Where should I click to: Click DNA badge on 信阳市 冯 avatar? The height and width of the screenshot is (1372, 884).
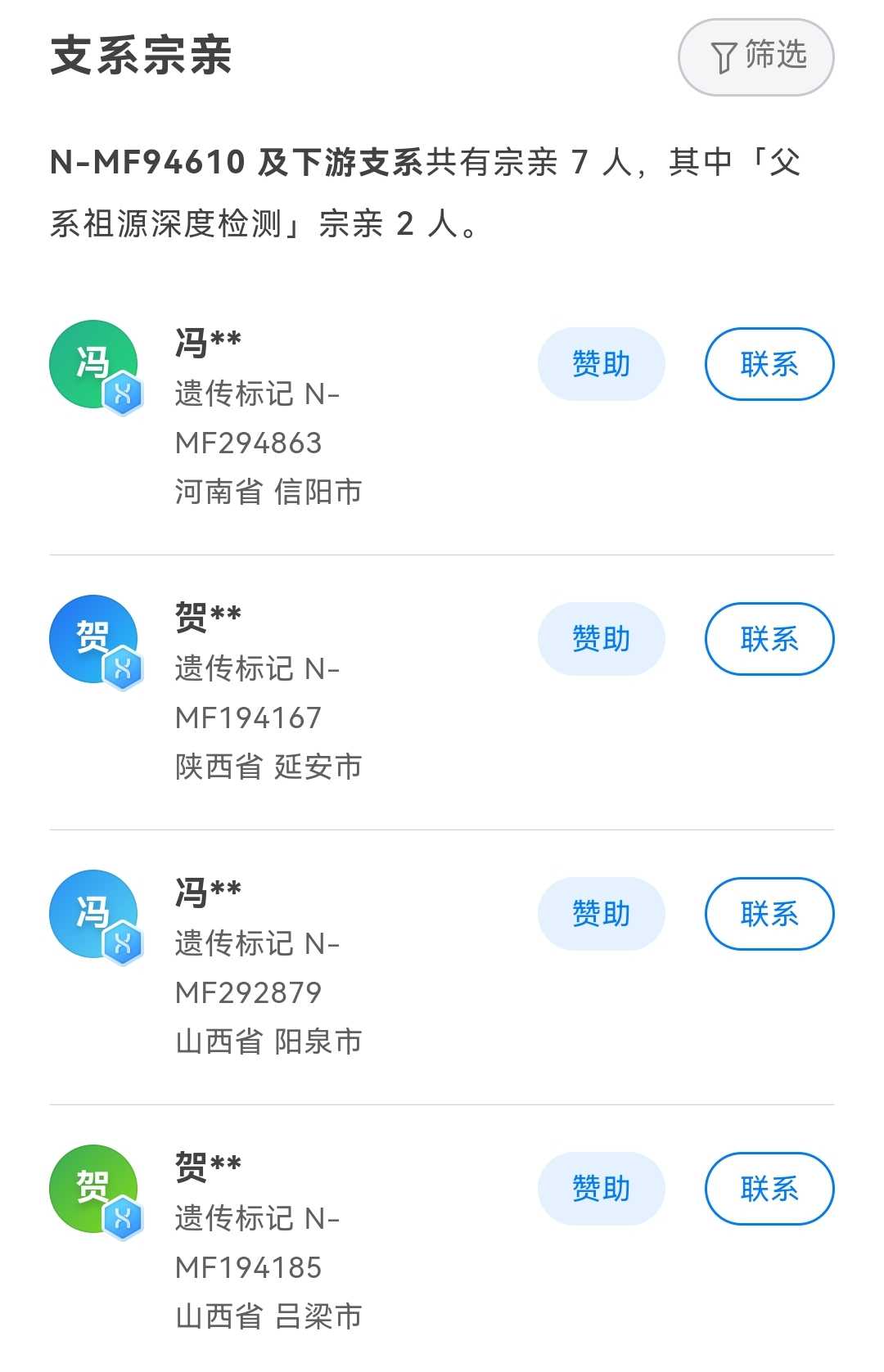[123, 395]
